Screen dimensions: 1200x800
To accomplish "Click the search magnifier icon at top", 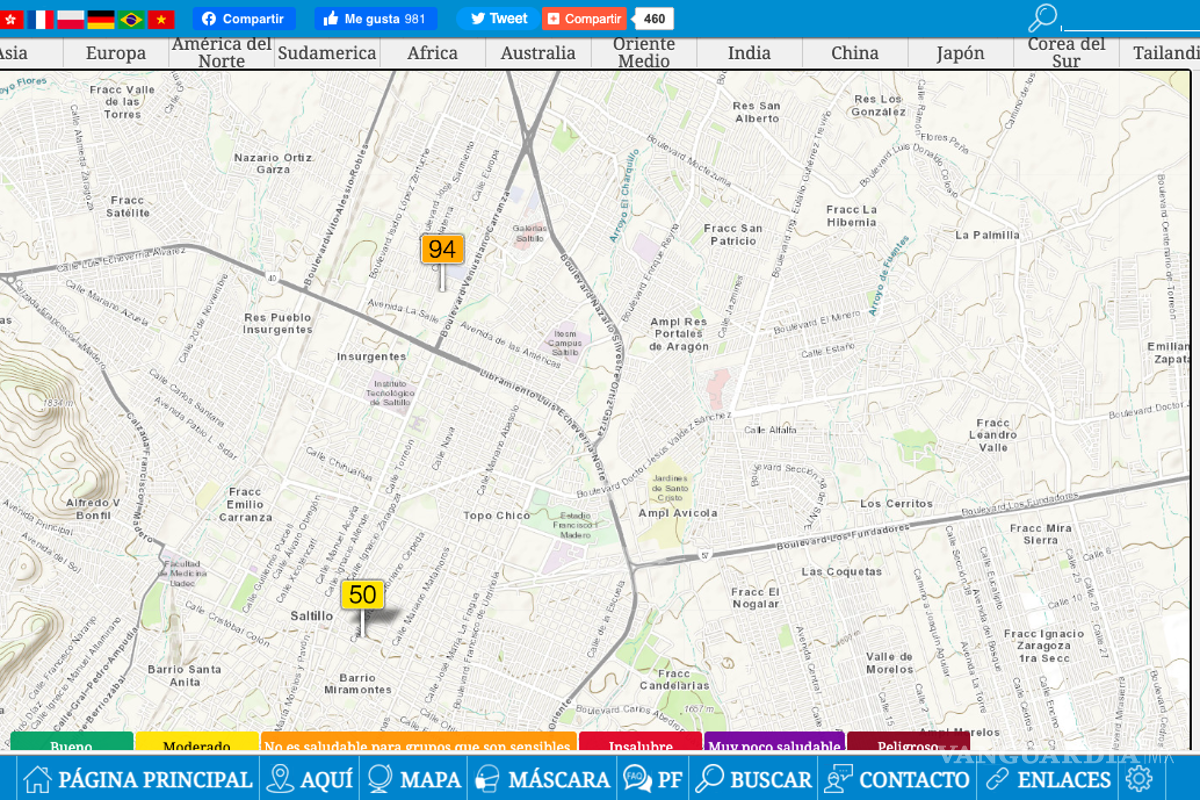I will 1043,18.
